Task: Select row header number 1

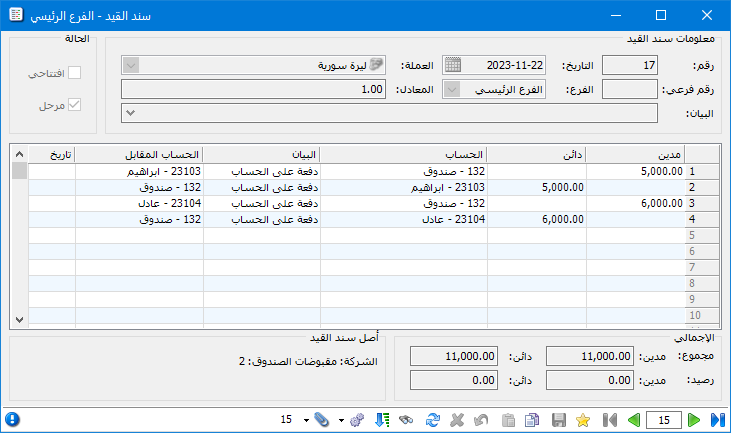Action: coord(702,171)
